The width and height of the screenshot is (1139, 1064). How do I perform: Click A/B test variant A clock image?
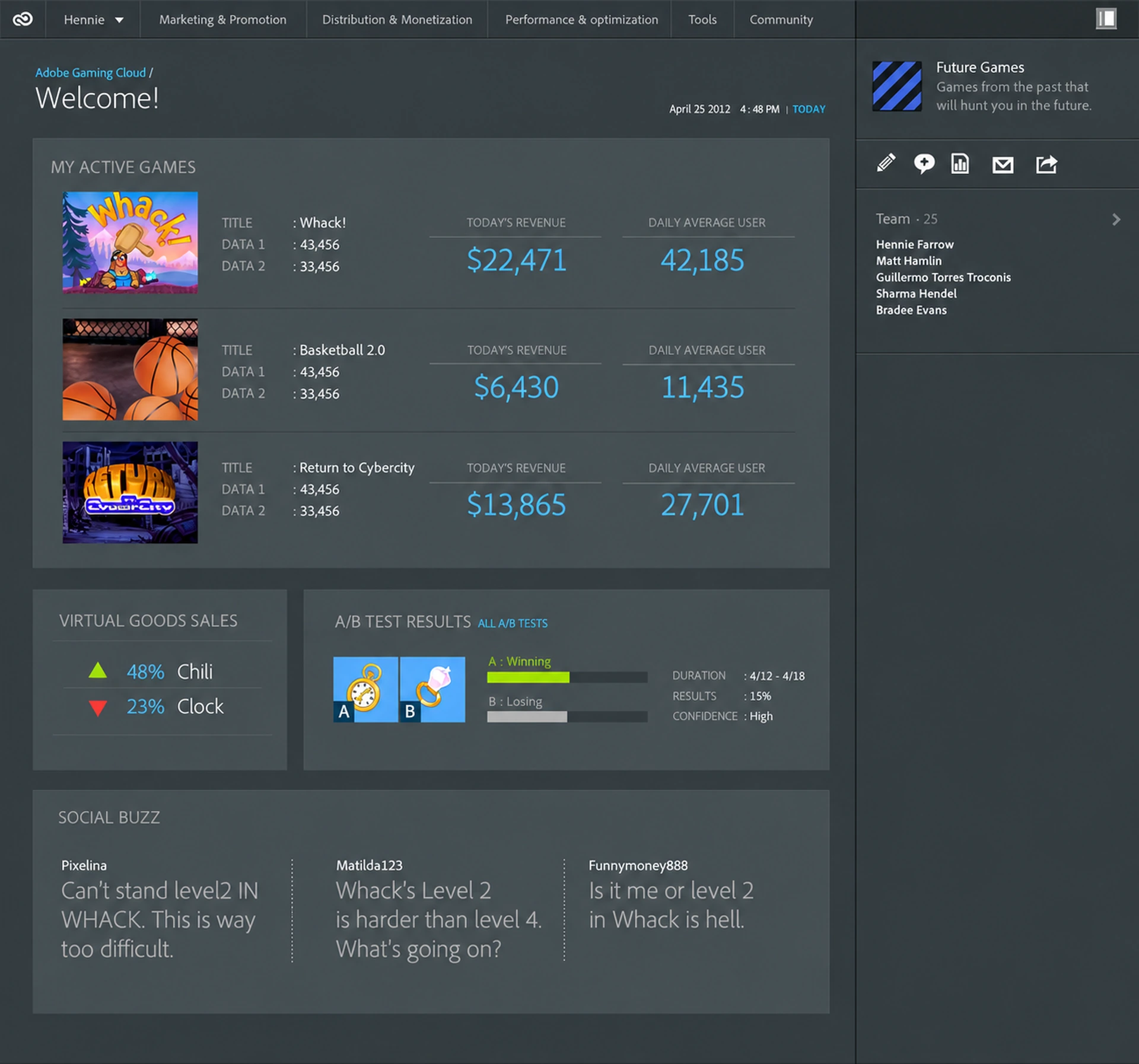365,689
